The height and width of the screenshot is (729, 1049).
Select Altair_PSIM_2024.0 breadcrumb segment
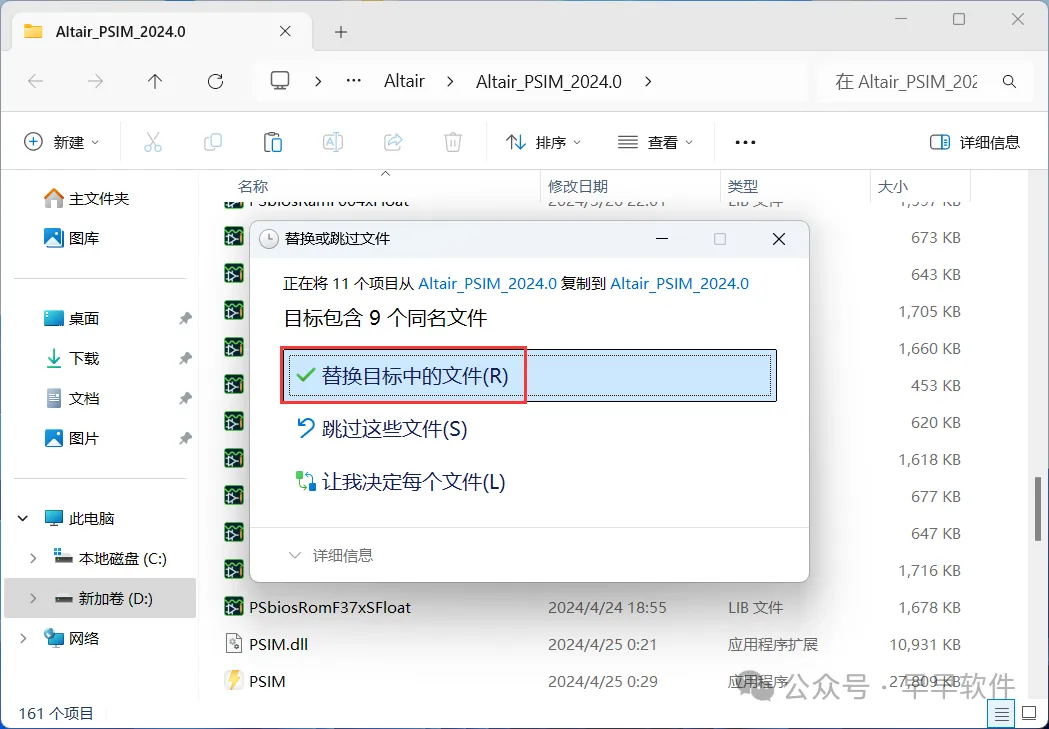point(549,82)
